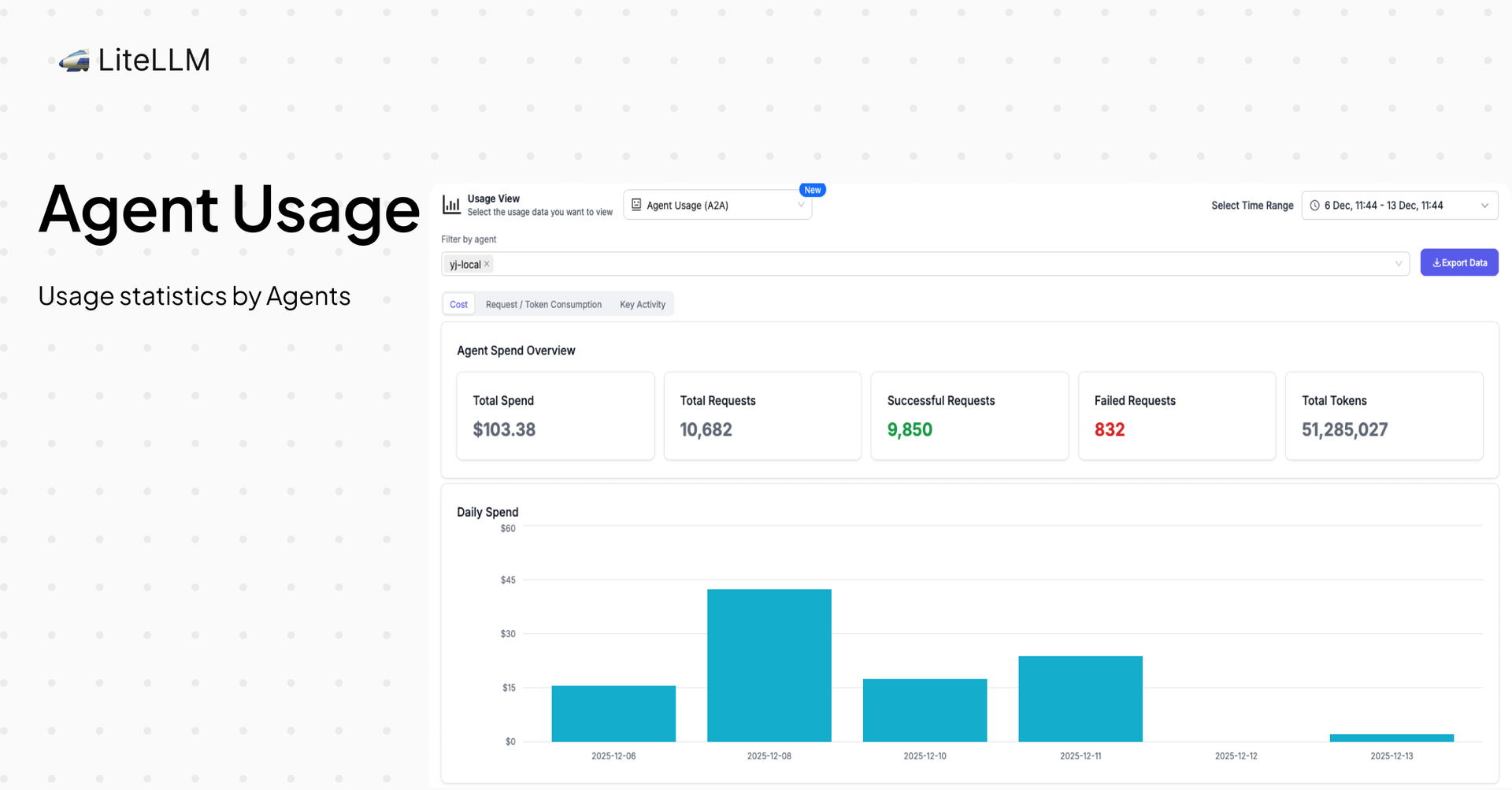Click the document icon in Agent Usage selector
The height and width of the screenshot is (790, 1512).
click(636, 205)
